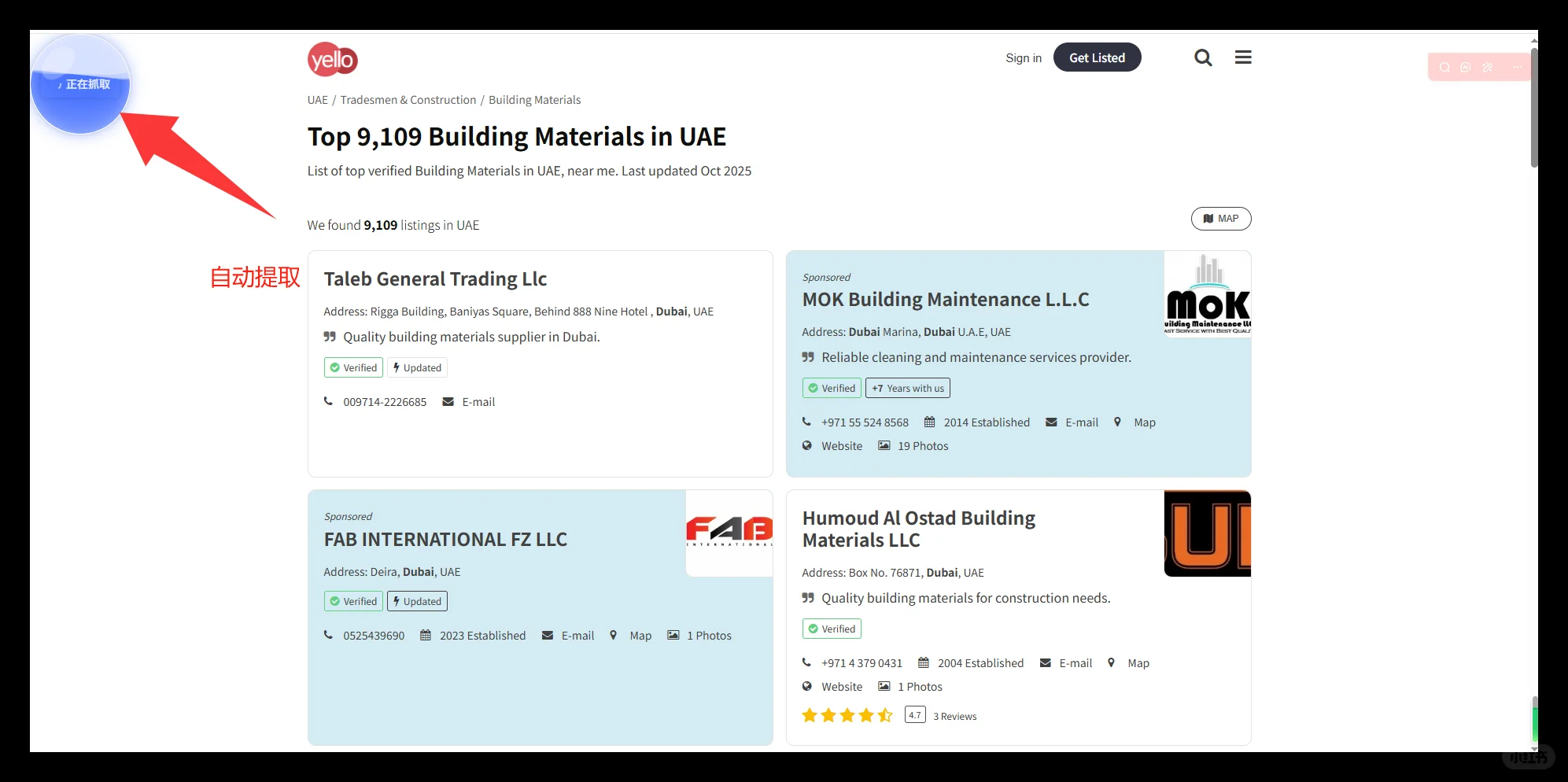Image resolution: width=1568 pixels, height=782 pixels.
Task: Open the Humoud Al Ostad Building Materials LLC title
Action: (x=919, y=529)
